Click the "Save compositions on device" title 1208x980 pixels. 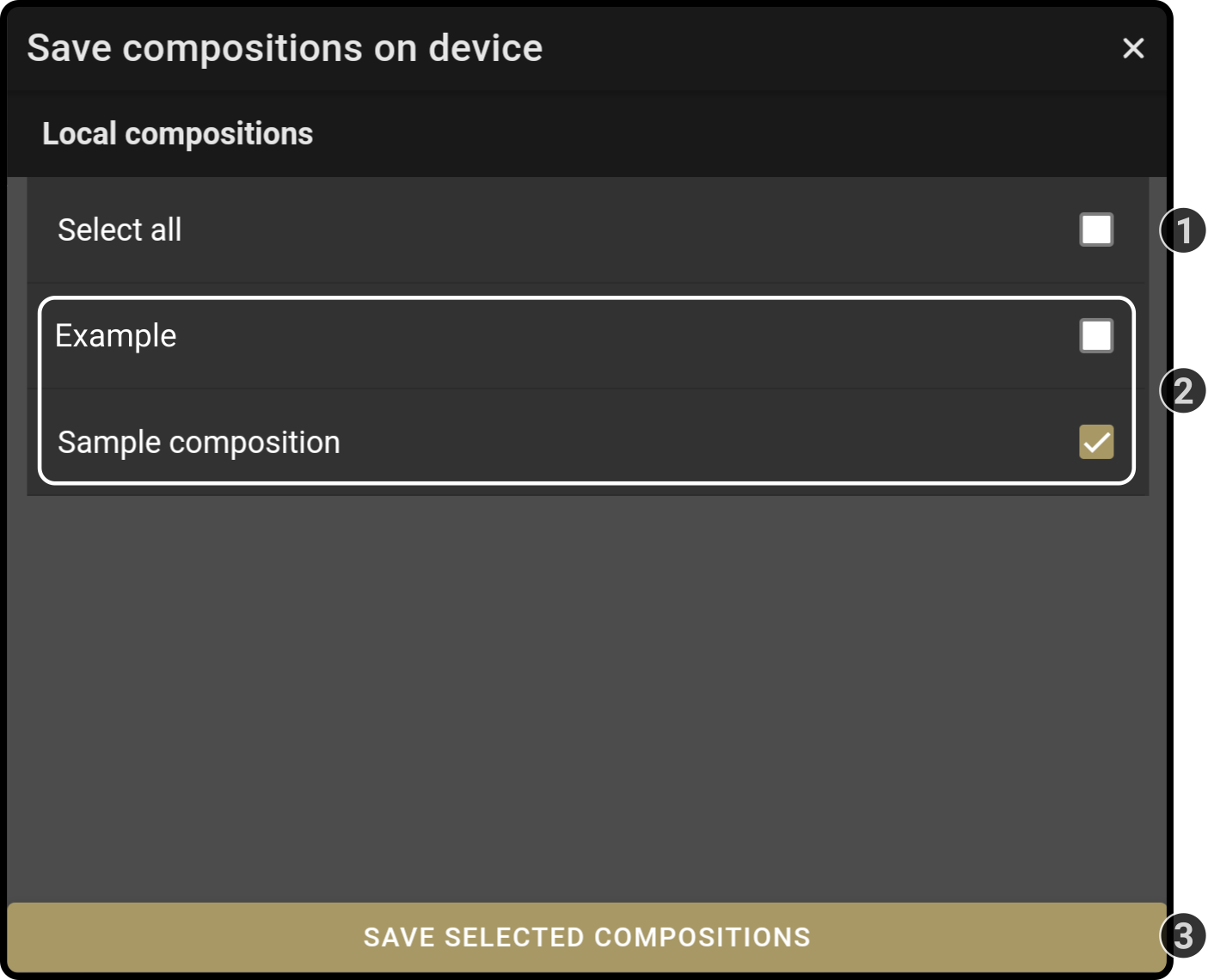[x=285, y=48]
